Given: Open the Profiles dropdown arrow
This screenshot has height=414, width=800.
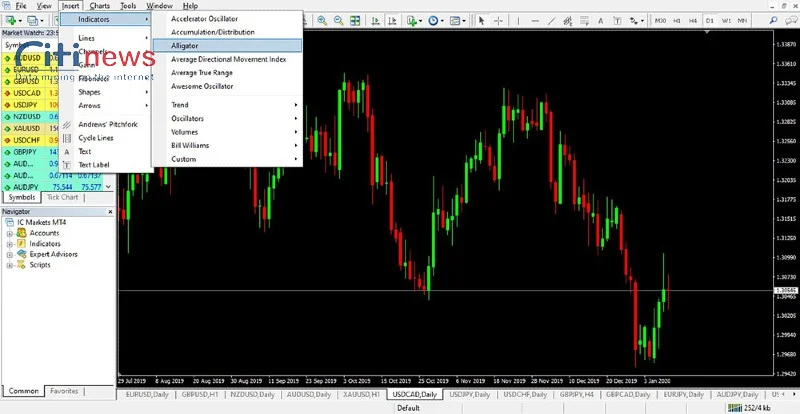Looking at the screenshot, I should 42,21.
